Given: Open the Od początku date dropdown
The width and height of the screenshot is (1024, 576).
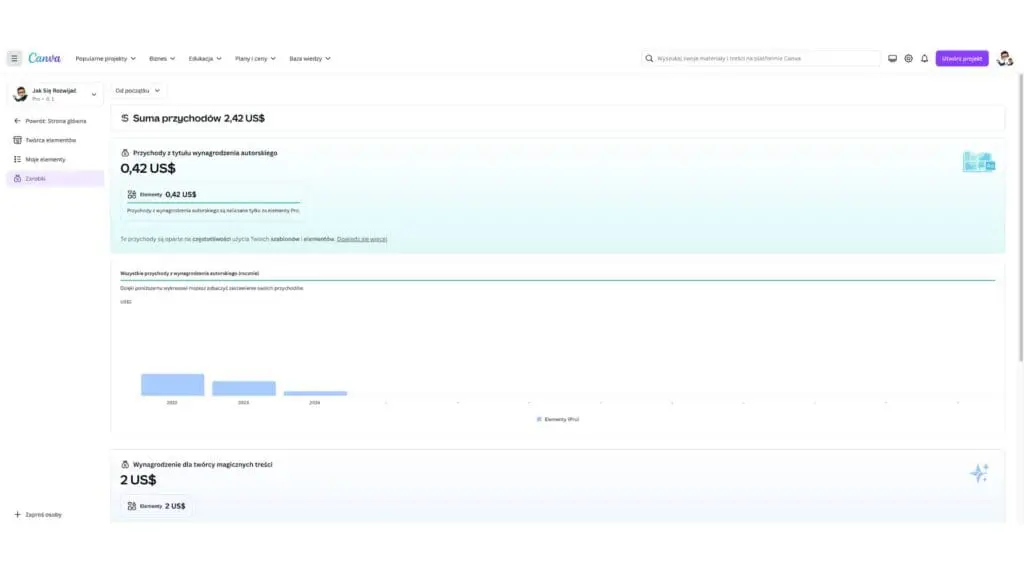Looking at the screenshot, I should 138,91.
